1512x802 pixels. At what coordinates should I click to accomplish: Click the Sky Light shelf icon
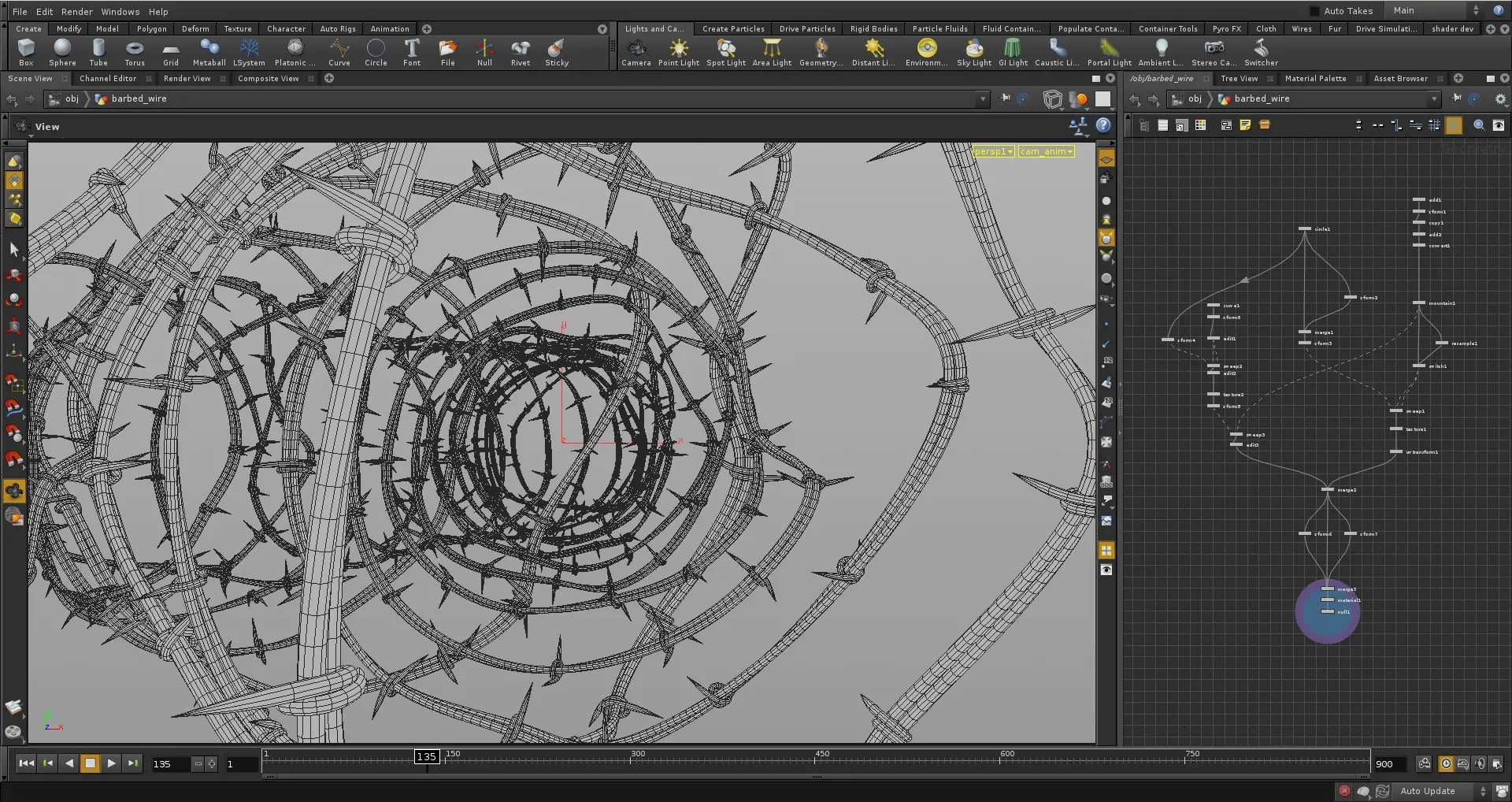pyautogui.click(x=973, y=53)
